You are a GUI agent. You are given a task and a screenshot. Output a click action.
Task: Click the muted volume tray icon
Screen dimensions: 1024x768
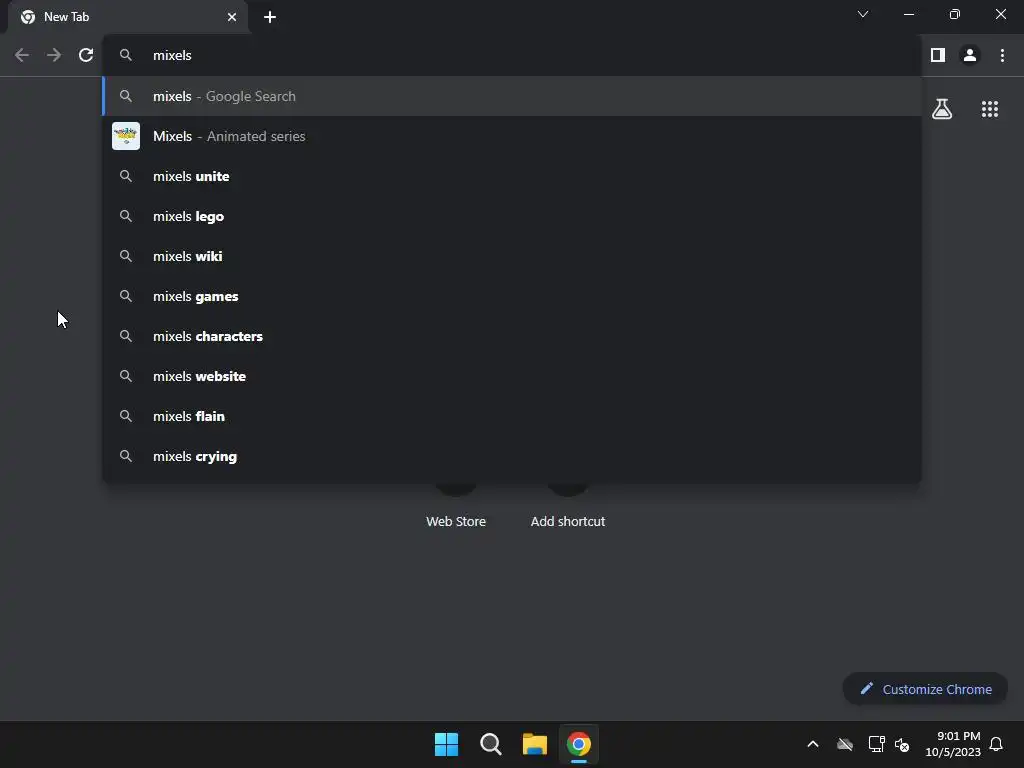(x=902, y=744)
